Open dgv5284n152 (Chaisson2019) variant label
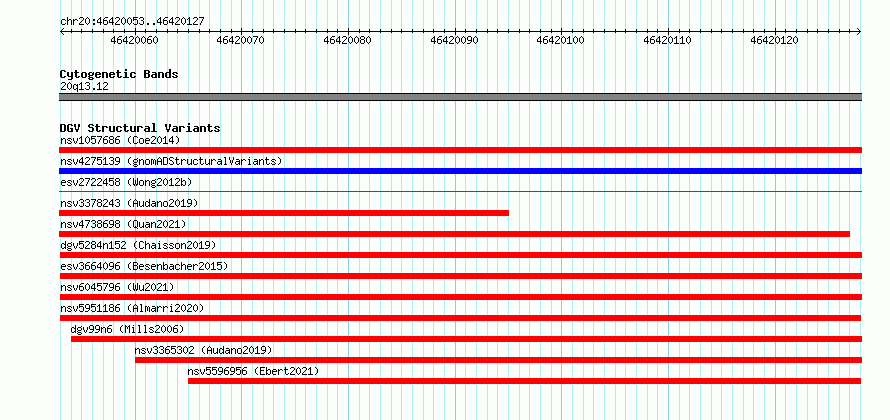 pos(138,245)
